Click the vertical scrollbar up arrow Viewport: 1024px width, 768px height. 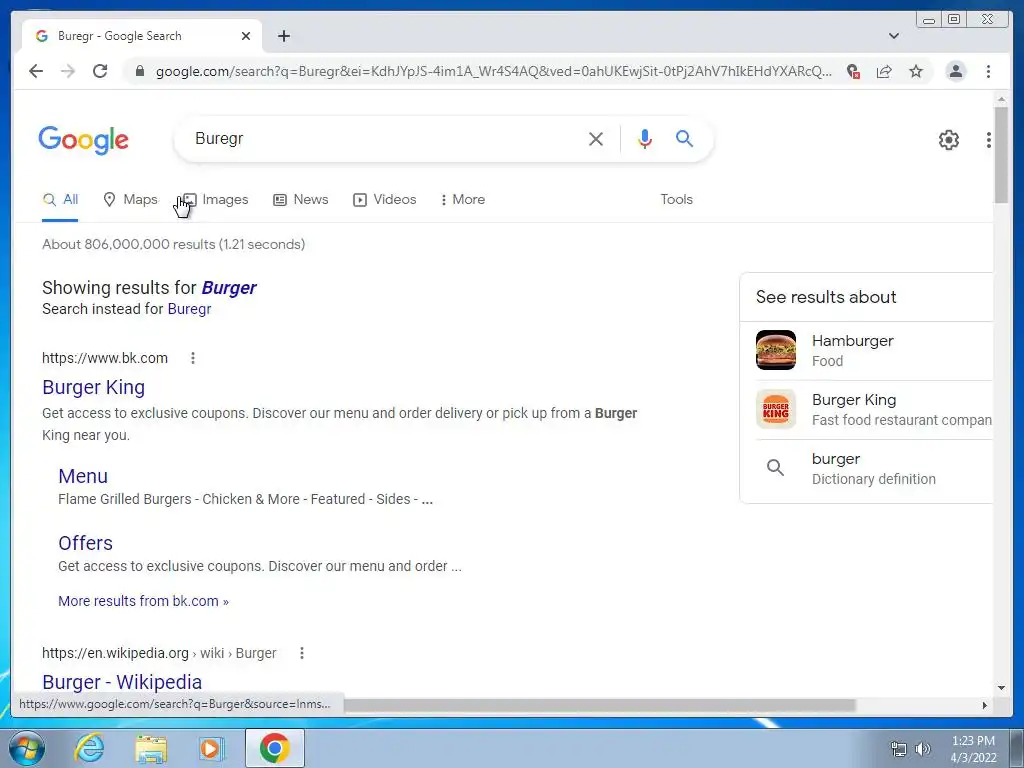pos(1002,99)
